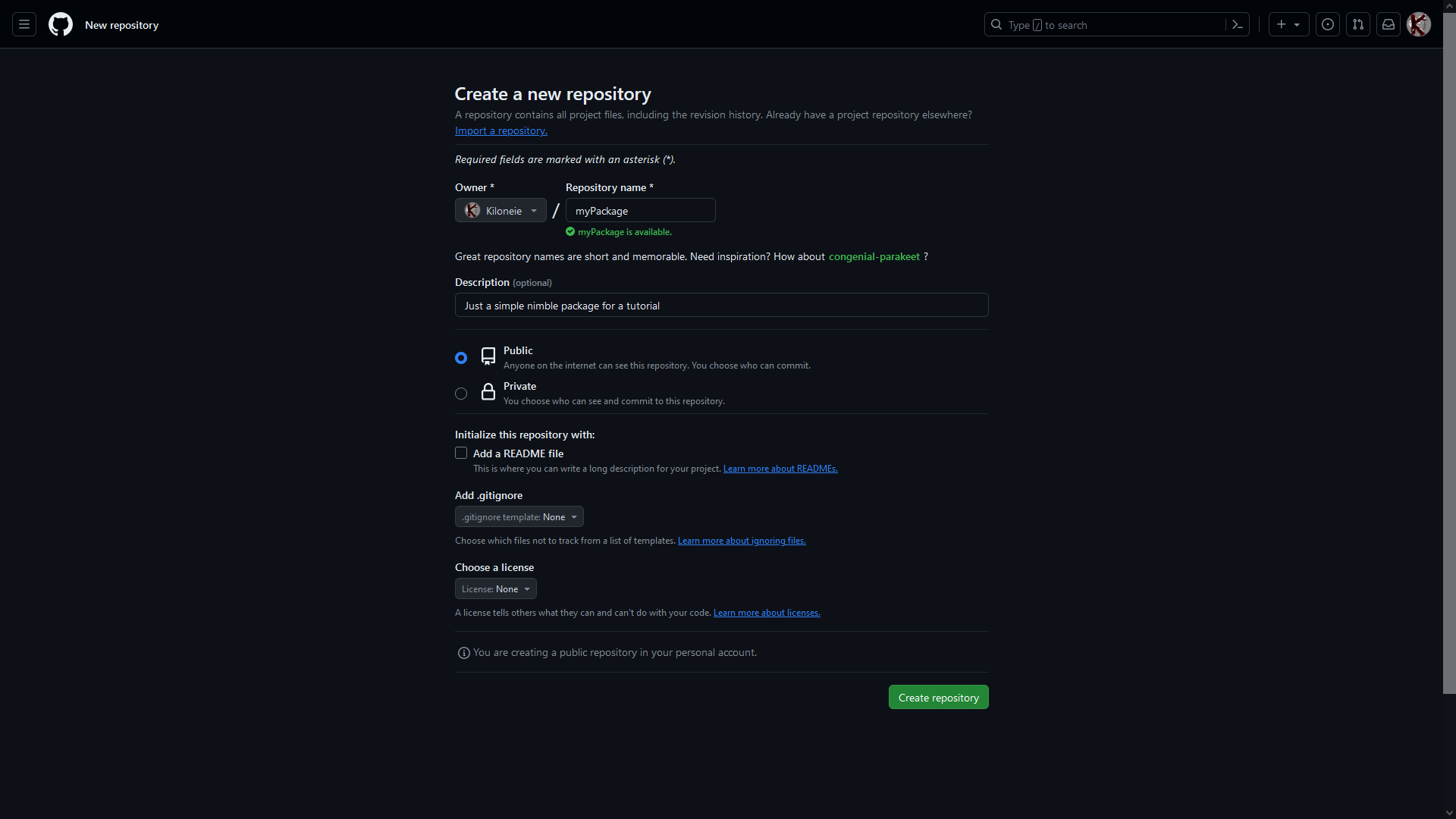Click the info icon beside public notice
Screen dimensions: 1456x819
[x=464, y=653]
